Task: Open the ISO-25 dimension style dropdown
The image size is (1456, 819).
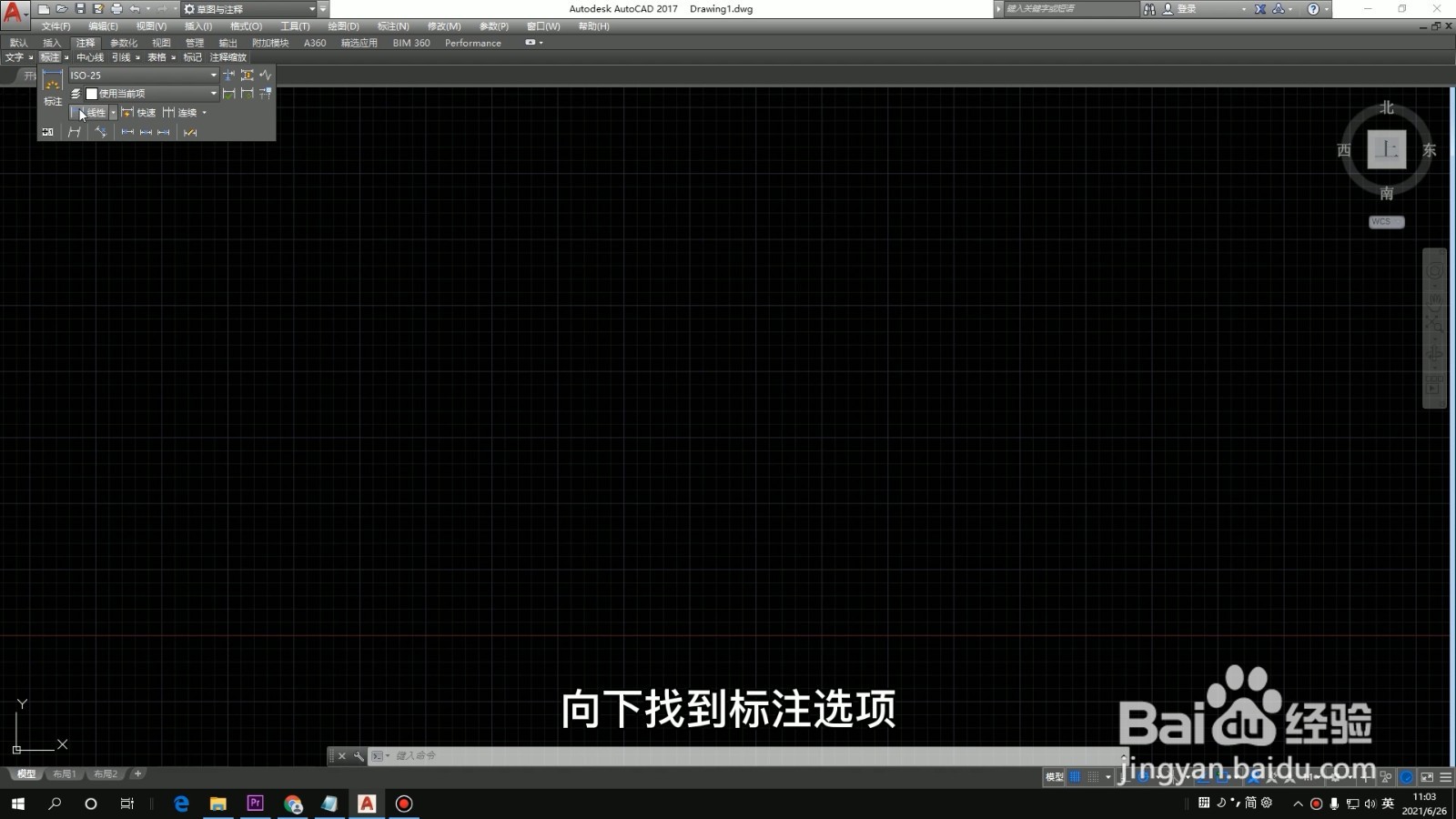Action: point(213,75)
